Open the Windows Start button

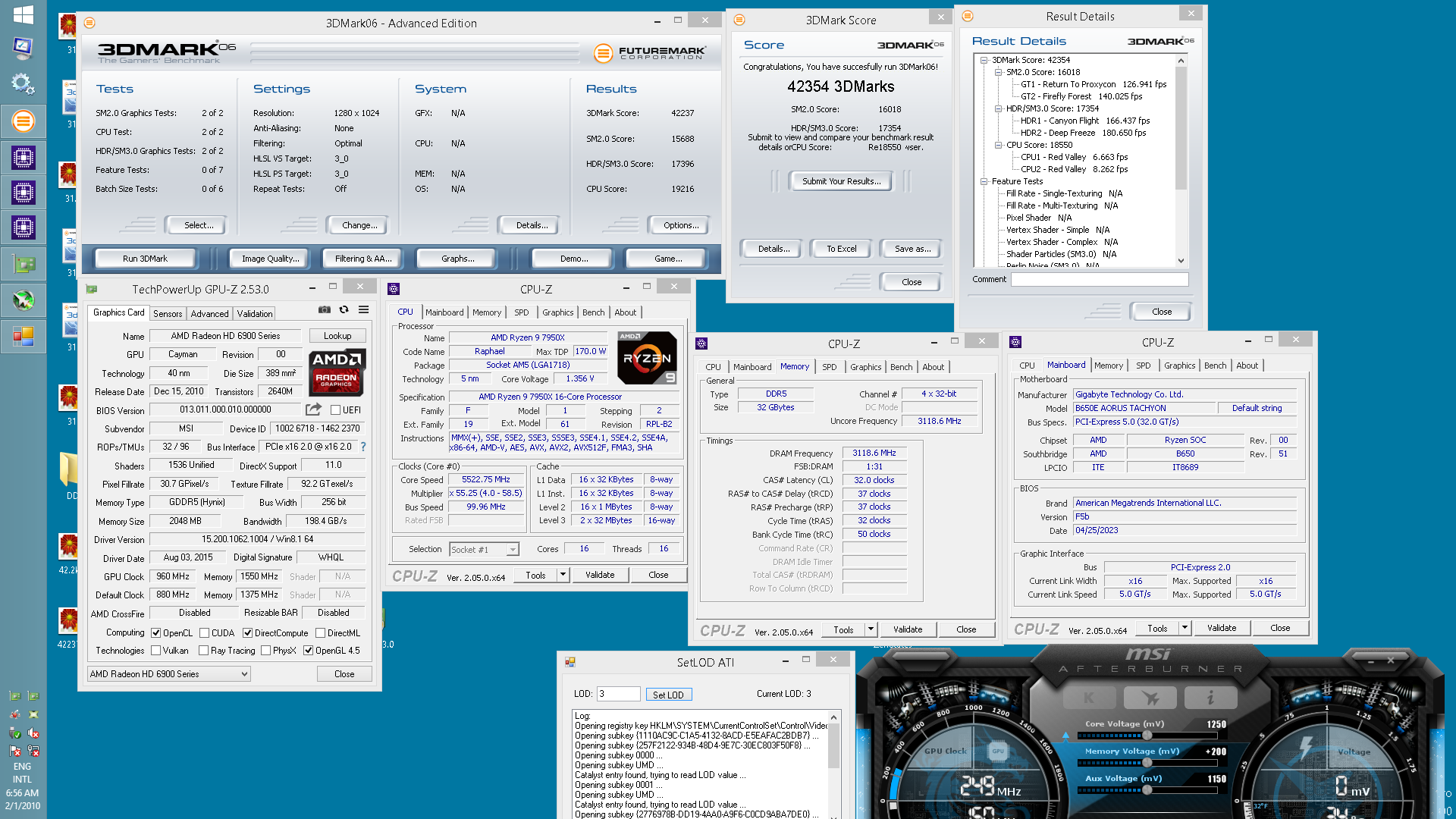tap(23, 14)
